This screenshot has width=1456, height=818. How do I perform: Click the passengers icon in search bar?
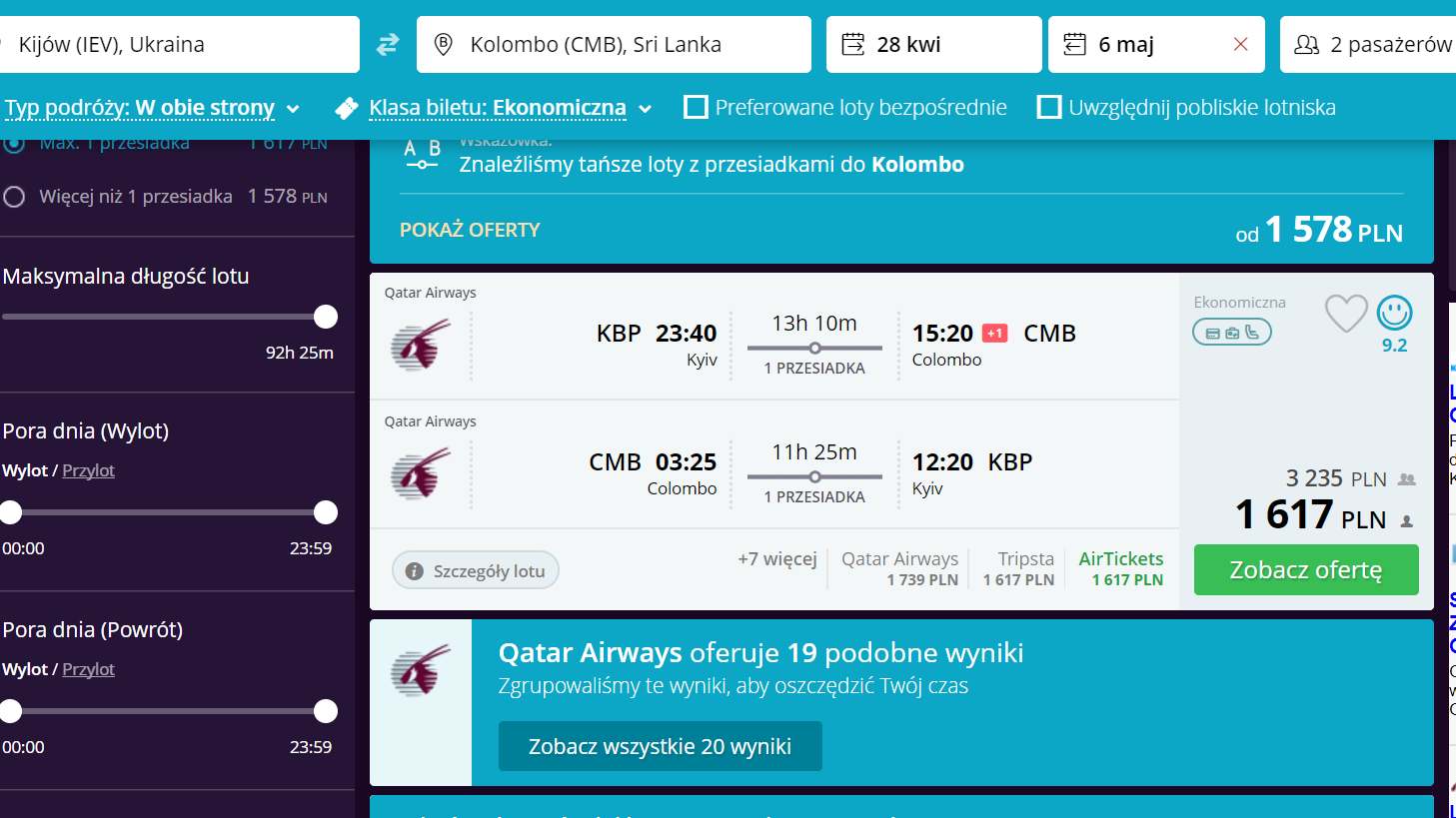click(x=1306, y=44)
